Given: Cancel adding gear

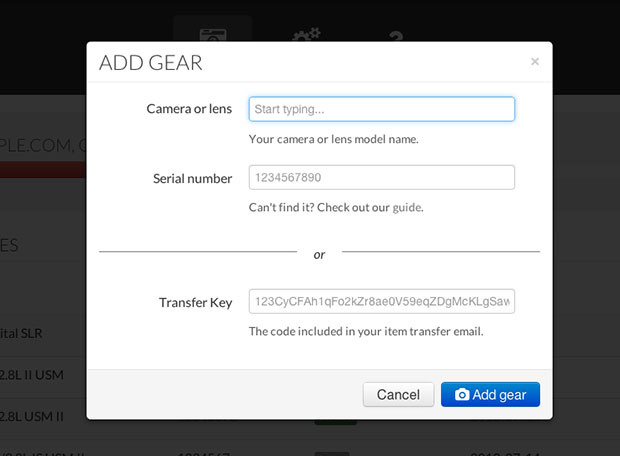Looking at the screenshot, I should pos(398,394).
